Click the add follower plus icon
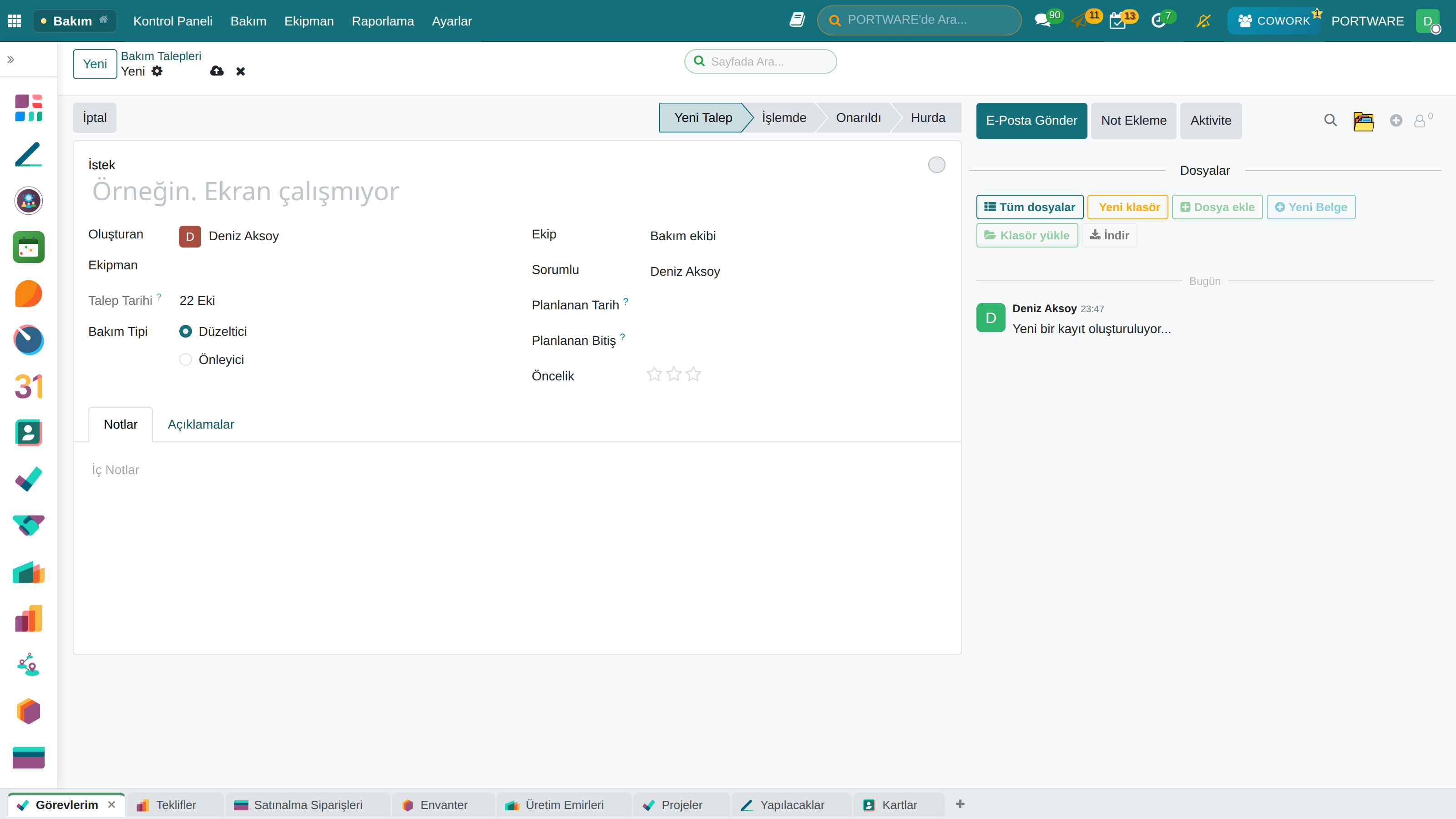The height and width of the screenshot is (819, 1456). click(x=1396, y=121)
